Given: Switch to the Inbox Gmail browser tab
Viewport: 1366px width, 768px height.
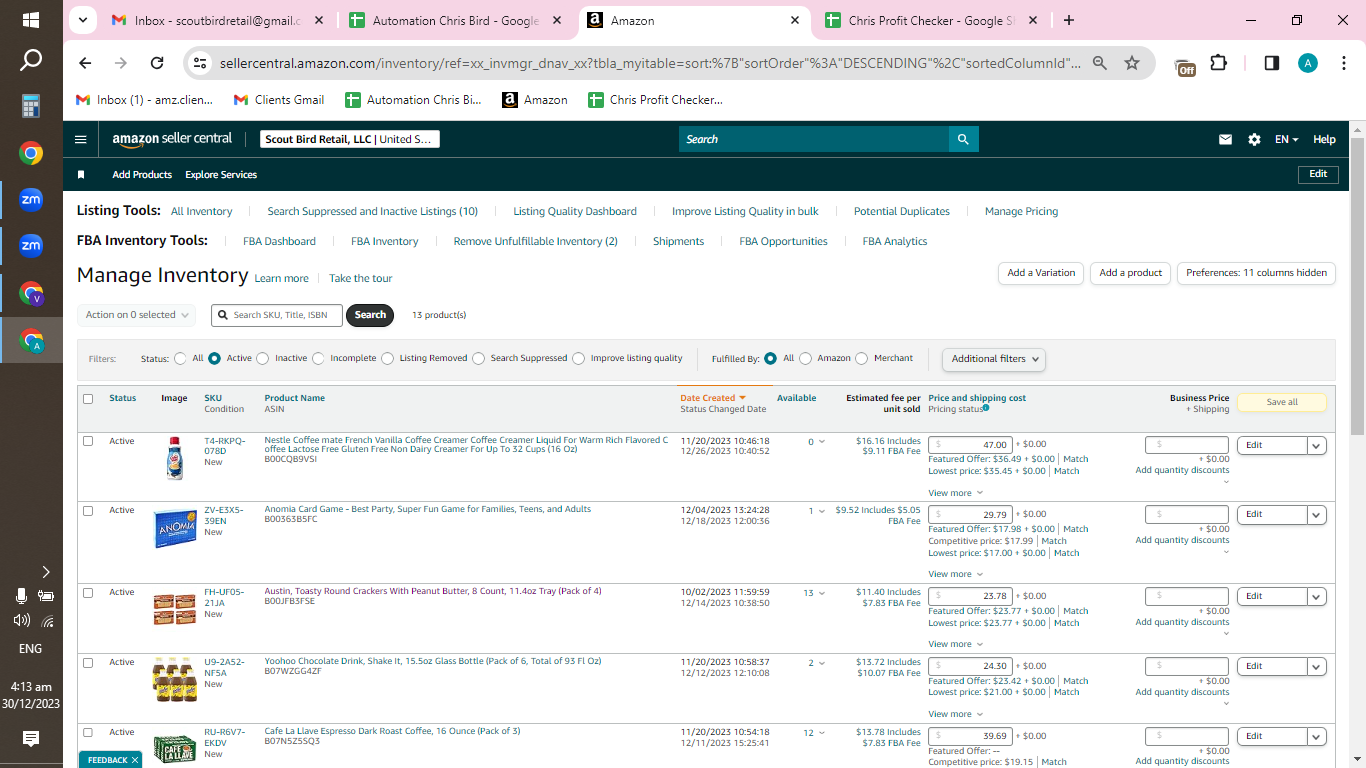Looking at the screenshot, I should click(217, 20).
